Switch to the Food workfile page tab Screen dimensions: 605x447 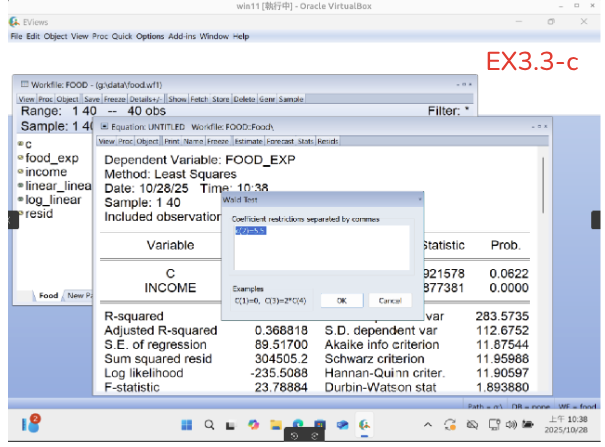point(48,296)
